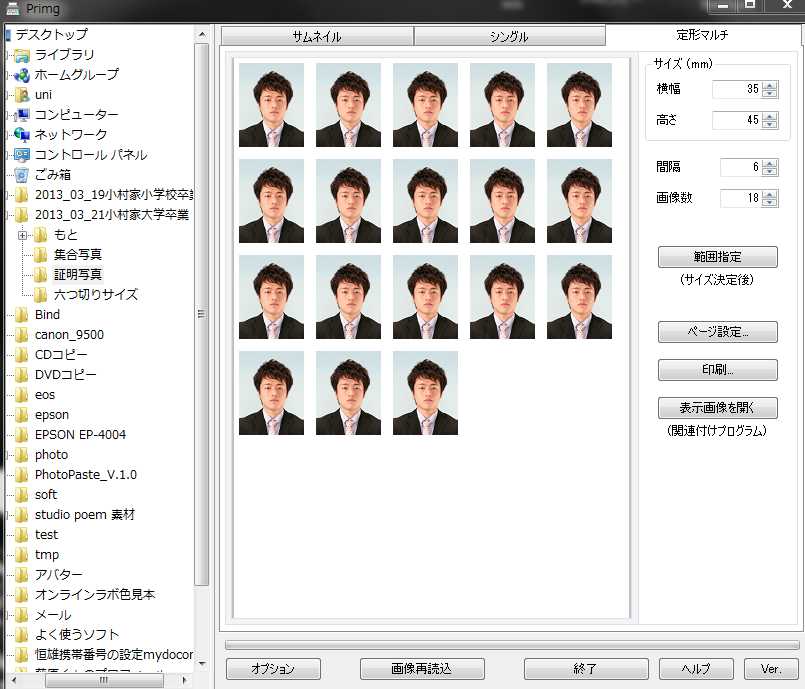Click the 範囲指定 range selection button
Viewport: 805px width, 689px height.
(x=717, y=257)
